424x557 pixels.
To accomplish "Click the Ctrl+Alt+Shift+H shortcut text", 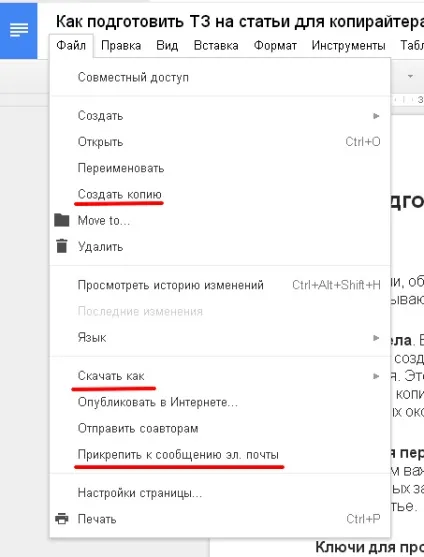I will coord(336,285).
